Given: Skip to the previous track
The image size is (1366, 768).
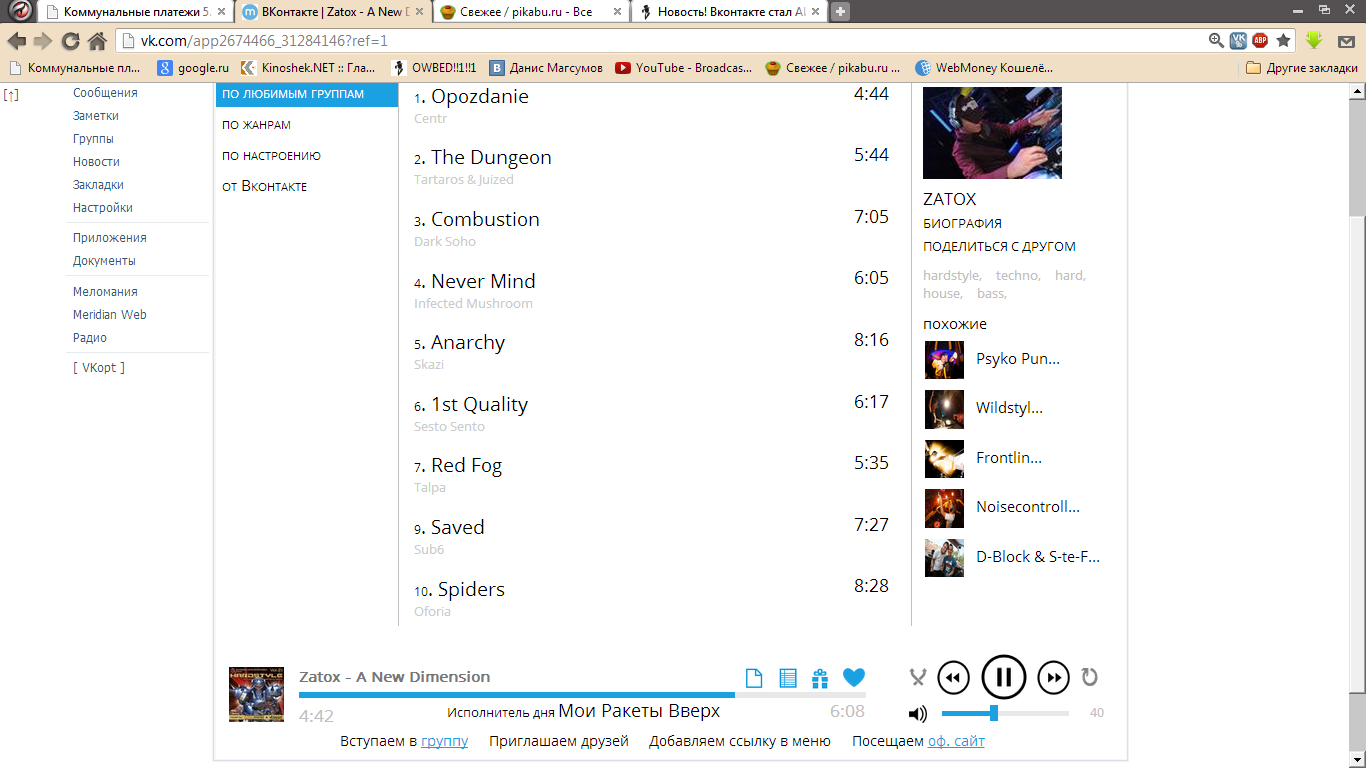Looking at the screenshot, I should [x=954, y=677].
